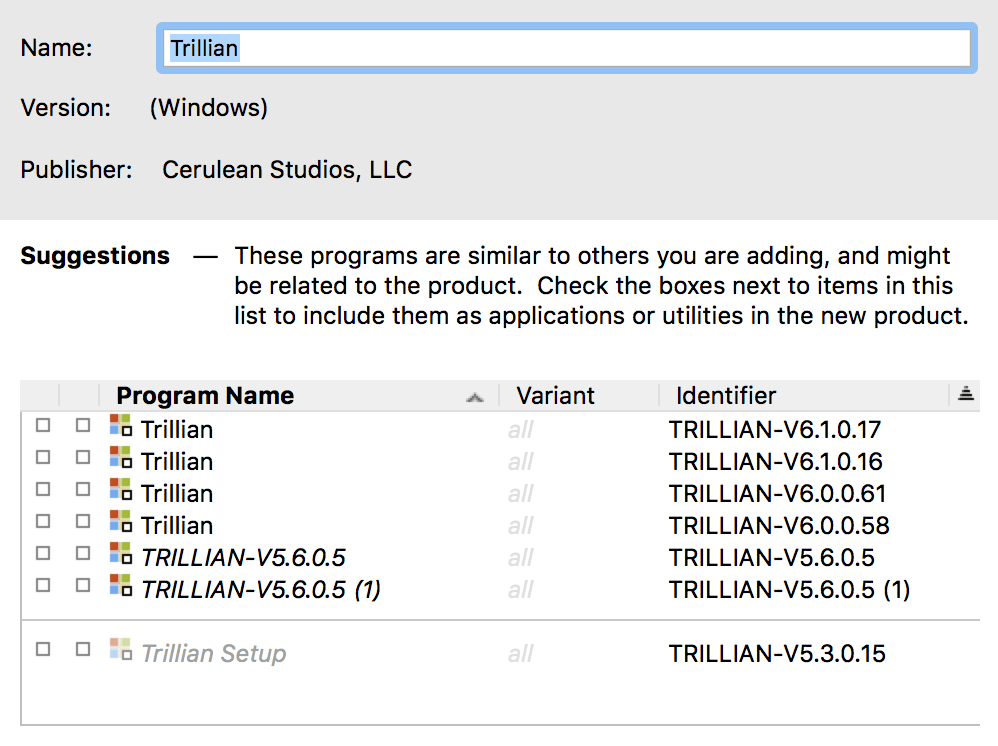The height and width of the screenshot is (746, 998).
Task: Select the Trillian Setup row name
Action: click(x=214, y=654)
